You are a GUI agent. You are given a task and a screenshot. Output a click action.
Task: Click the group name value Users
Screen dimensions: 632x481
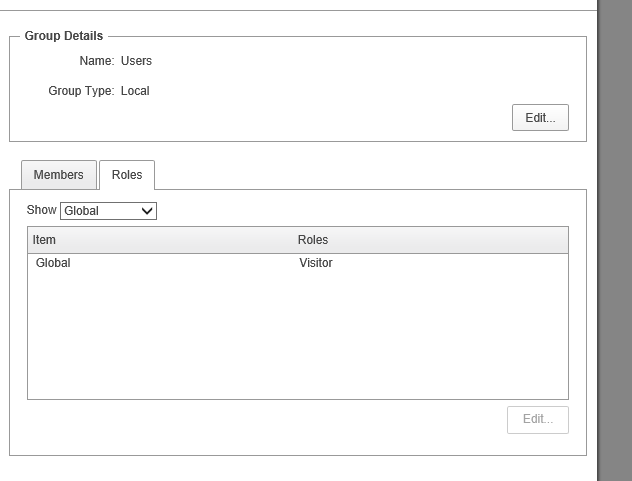pos(136,61)
